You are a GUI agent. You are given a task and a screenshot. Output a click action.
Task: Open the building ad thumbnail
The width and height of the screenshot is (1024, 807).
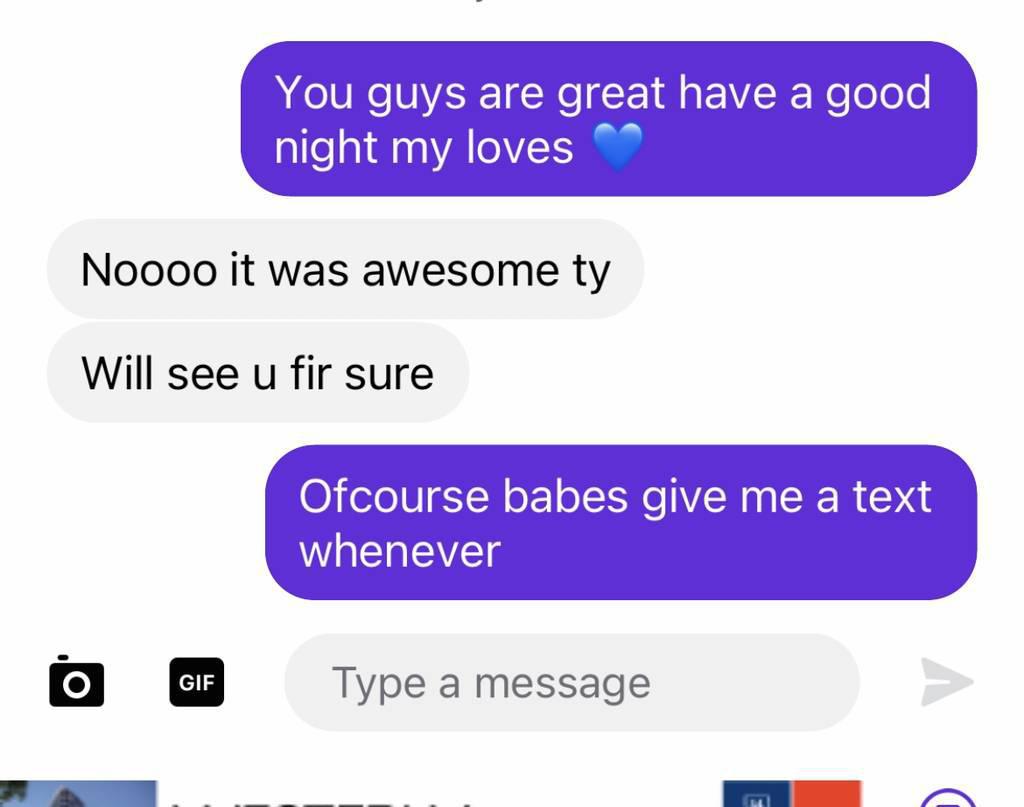78,794
